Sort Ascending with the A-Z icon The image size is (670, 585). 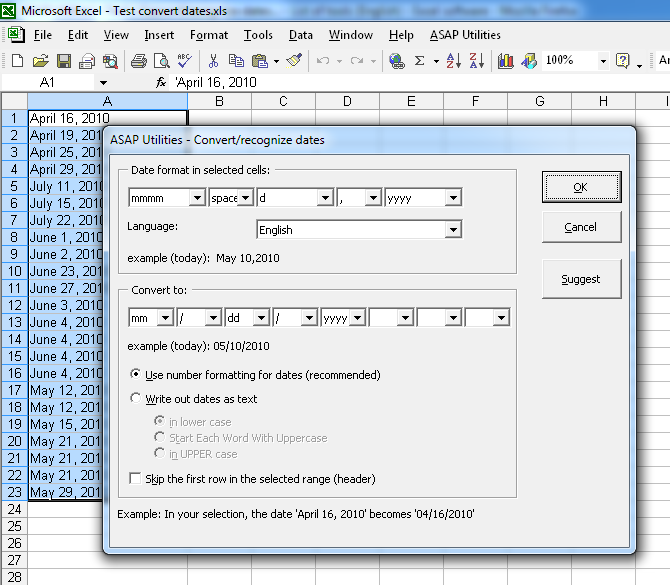[453, 61]
